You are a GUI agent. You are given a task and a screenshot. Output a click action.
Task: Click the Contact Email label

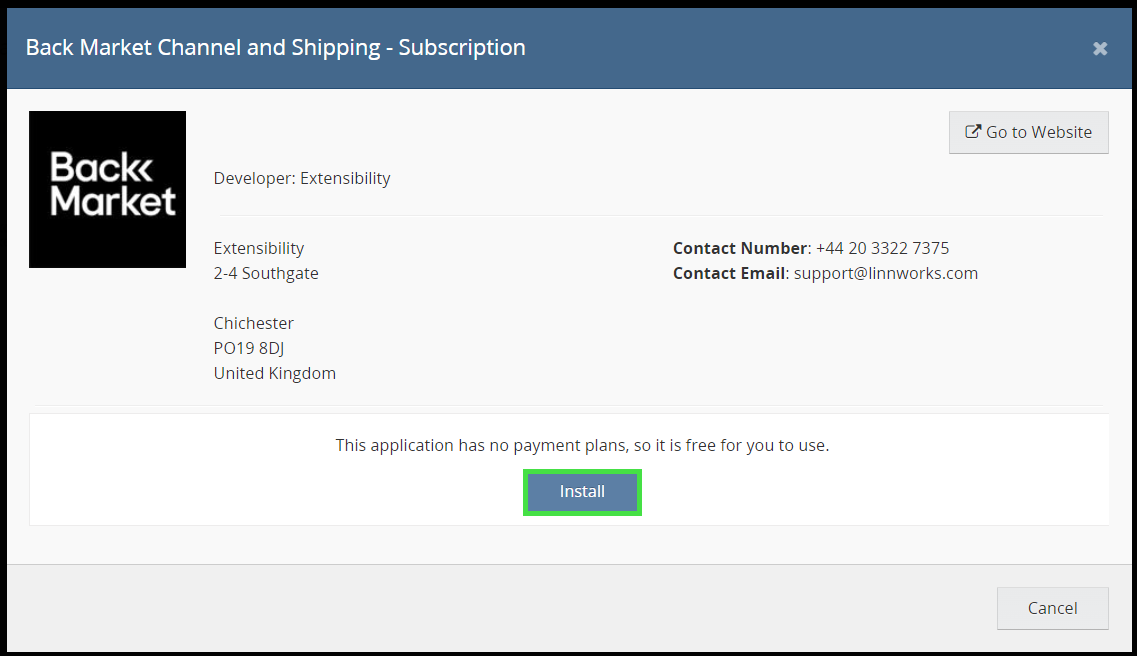[729, 273]
